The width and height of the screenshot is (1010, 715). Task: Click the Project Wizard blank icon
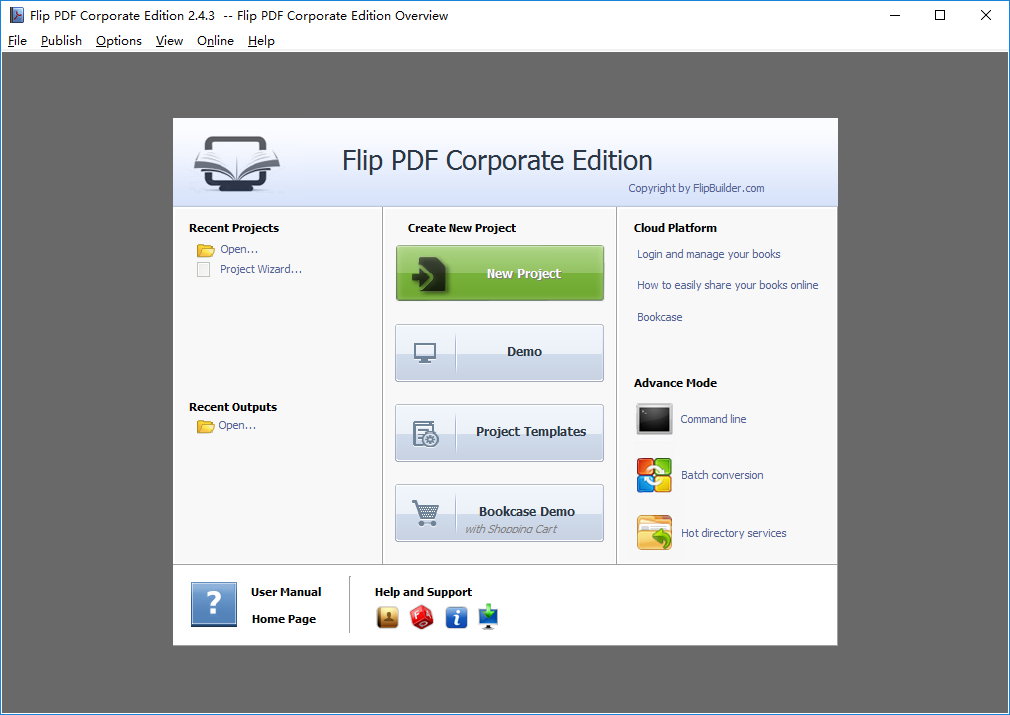click(204, 269)
